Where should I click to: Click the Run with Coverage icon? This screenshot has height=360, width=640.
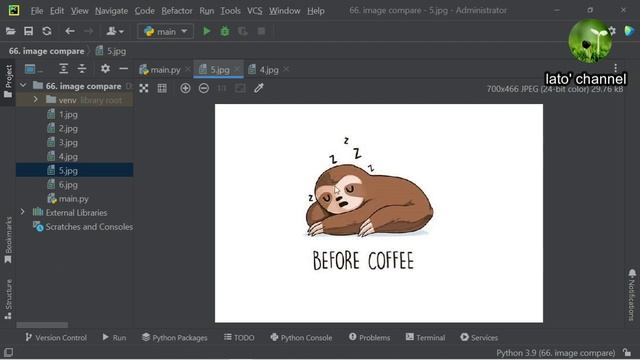242,31
